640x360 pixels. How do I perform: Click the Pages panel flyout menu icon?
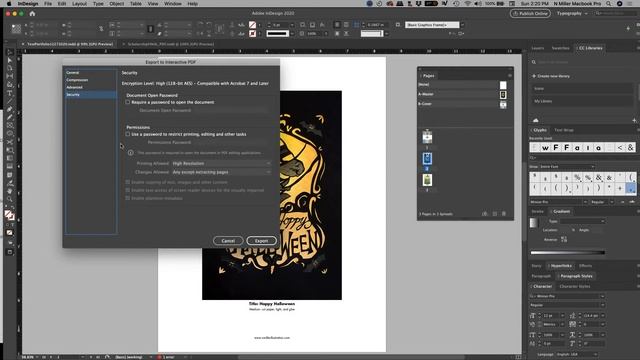[x=509, y=76]
